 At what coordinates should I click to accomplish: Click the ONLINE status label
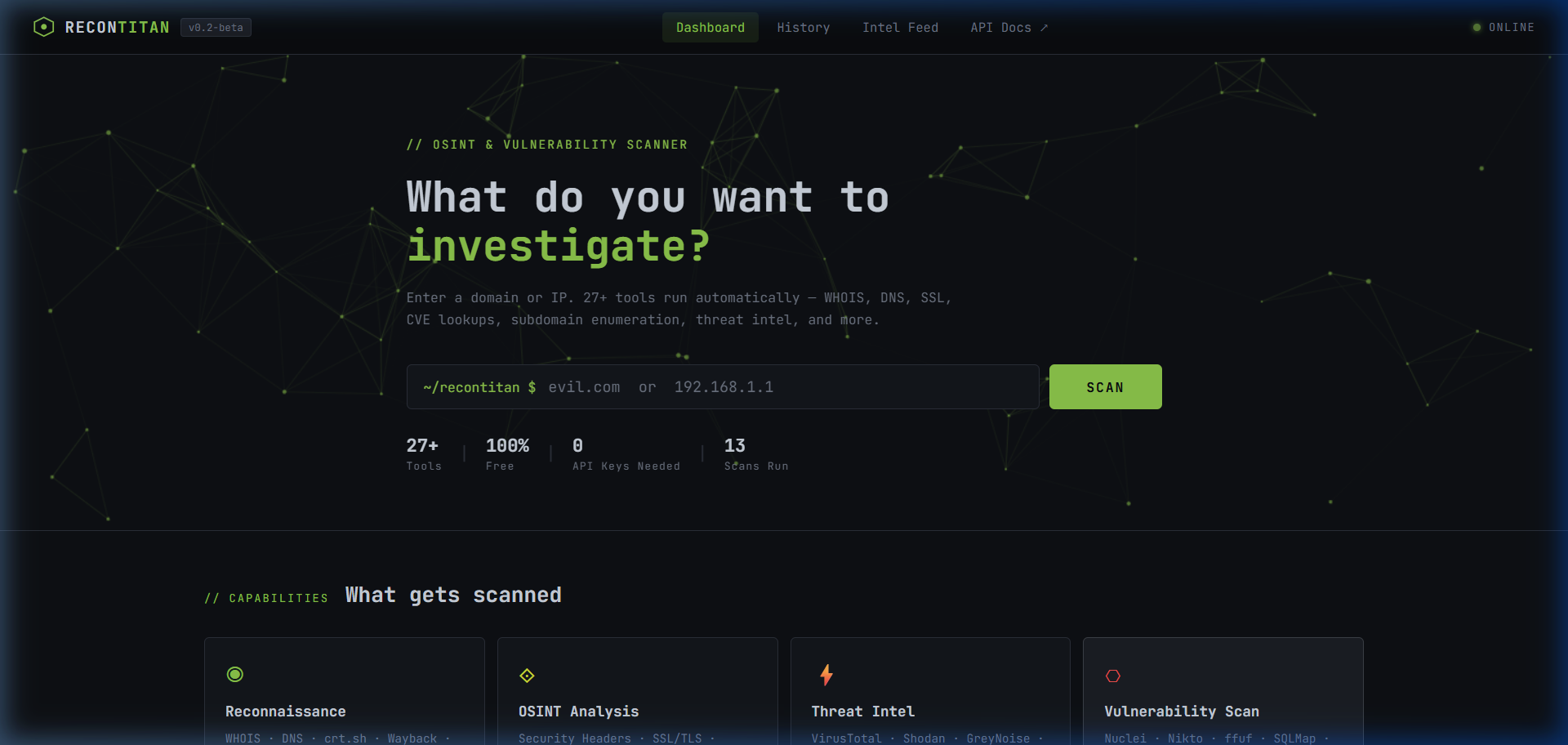[1512, 28]
